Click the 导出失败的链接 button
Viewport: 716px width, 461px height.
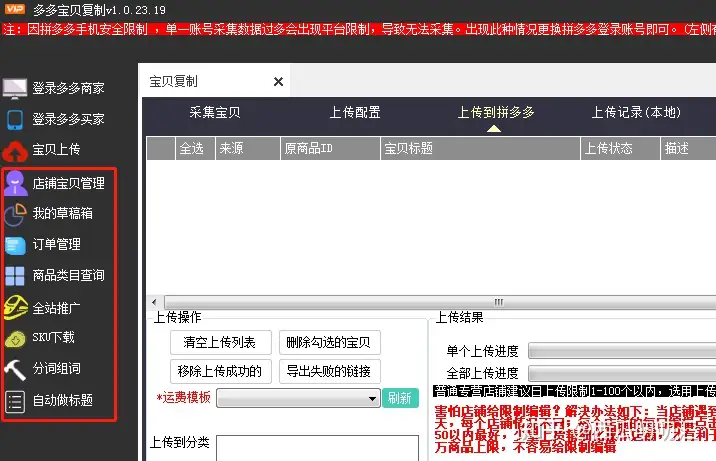(330, 372)
